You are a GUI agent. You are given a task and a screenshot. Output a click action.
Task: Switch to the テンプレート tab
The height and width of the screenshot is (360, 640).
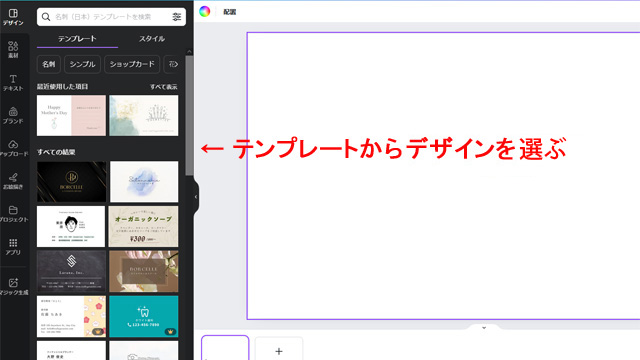tap(77, 39)
